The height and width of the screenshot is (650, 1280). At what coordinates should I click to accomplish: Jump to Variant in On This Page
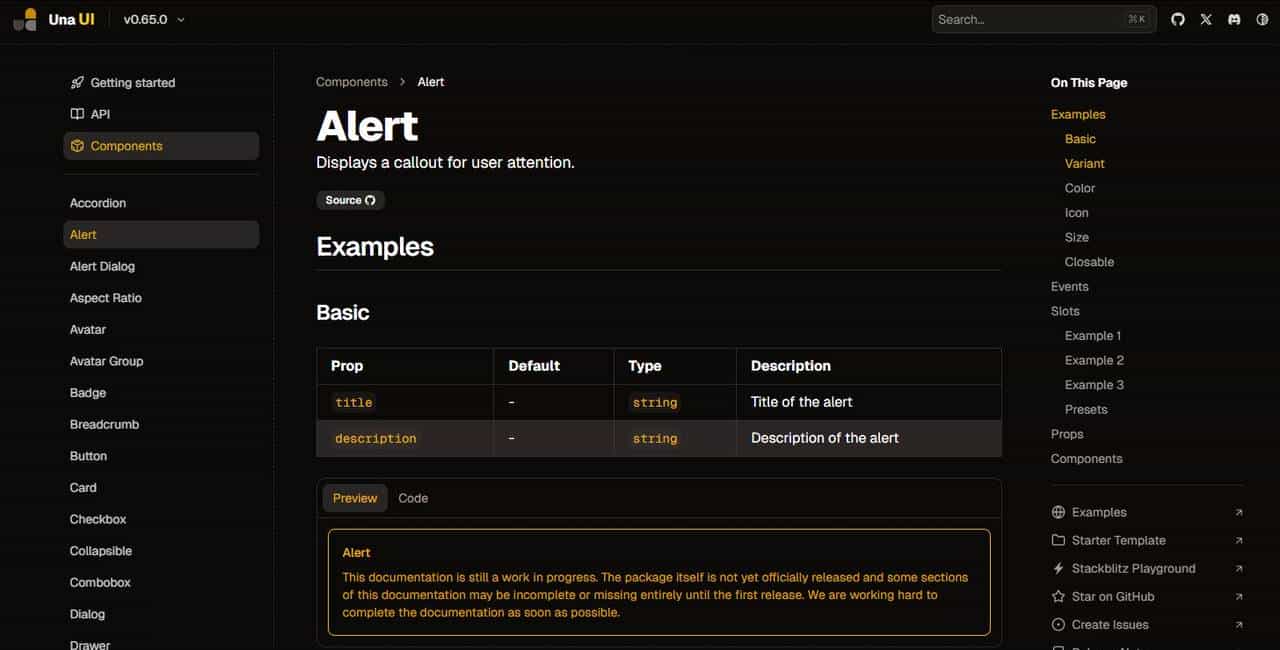point(1085,163)
